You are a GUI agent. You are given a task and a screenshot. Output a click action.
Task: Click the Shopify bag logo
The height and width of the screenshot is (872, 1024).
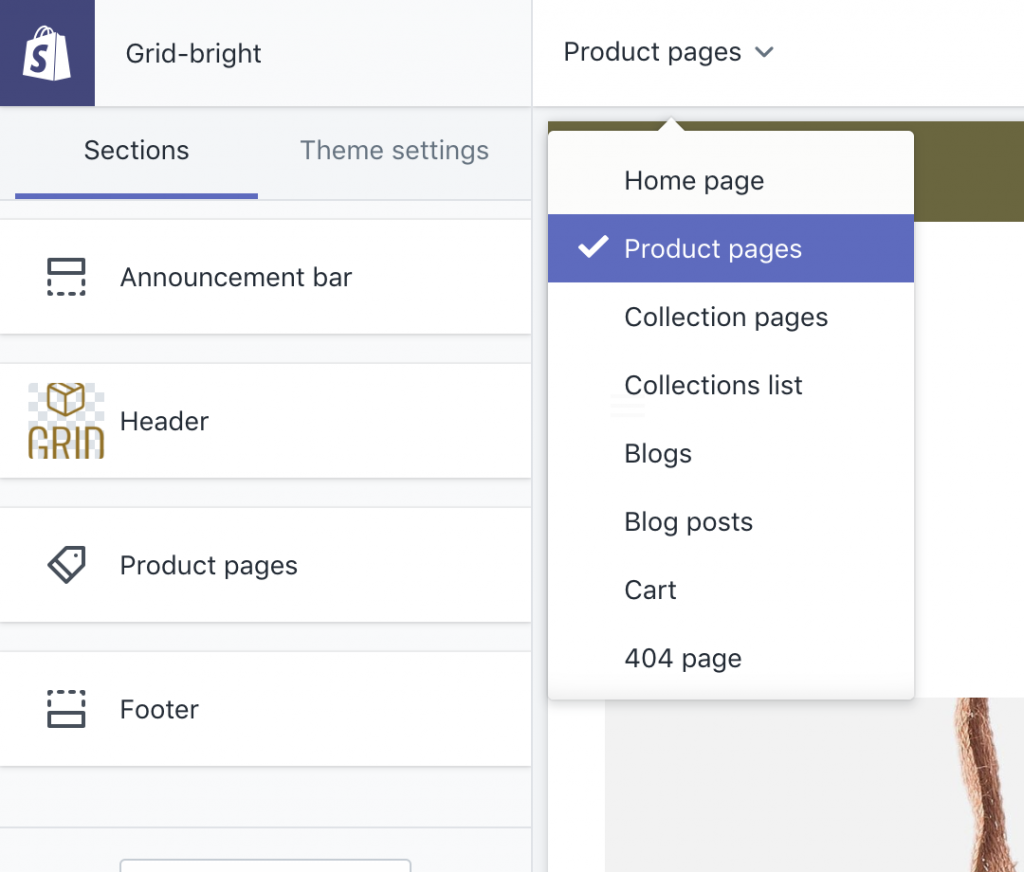tap(47, 53)
